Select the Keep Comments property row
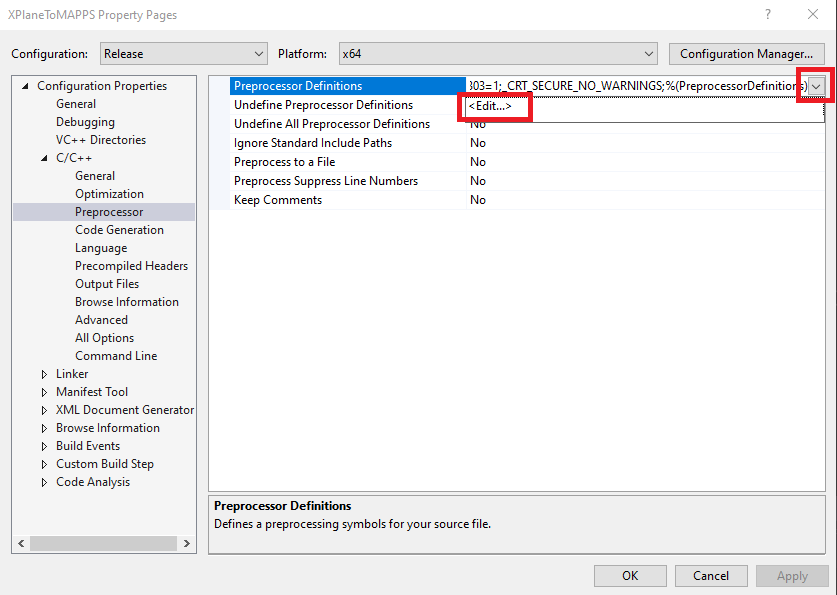Image resolution: width=837 pixels, height=595 pixels. click(278, 200)
